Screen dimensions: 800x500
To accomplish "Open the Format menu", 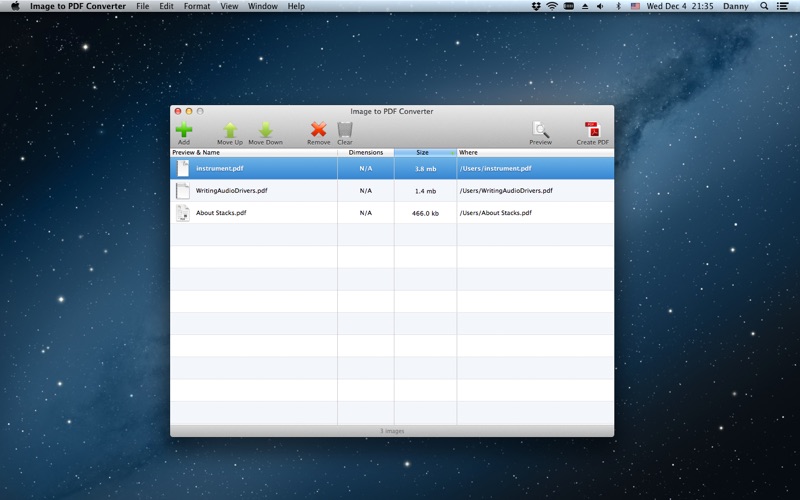I will point(197,6).
